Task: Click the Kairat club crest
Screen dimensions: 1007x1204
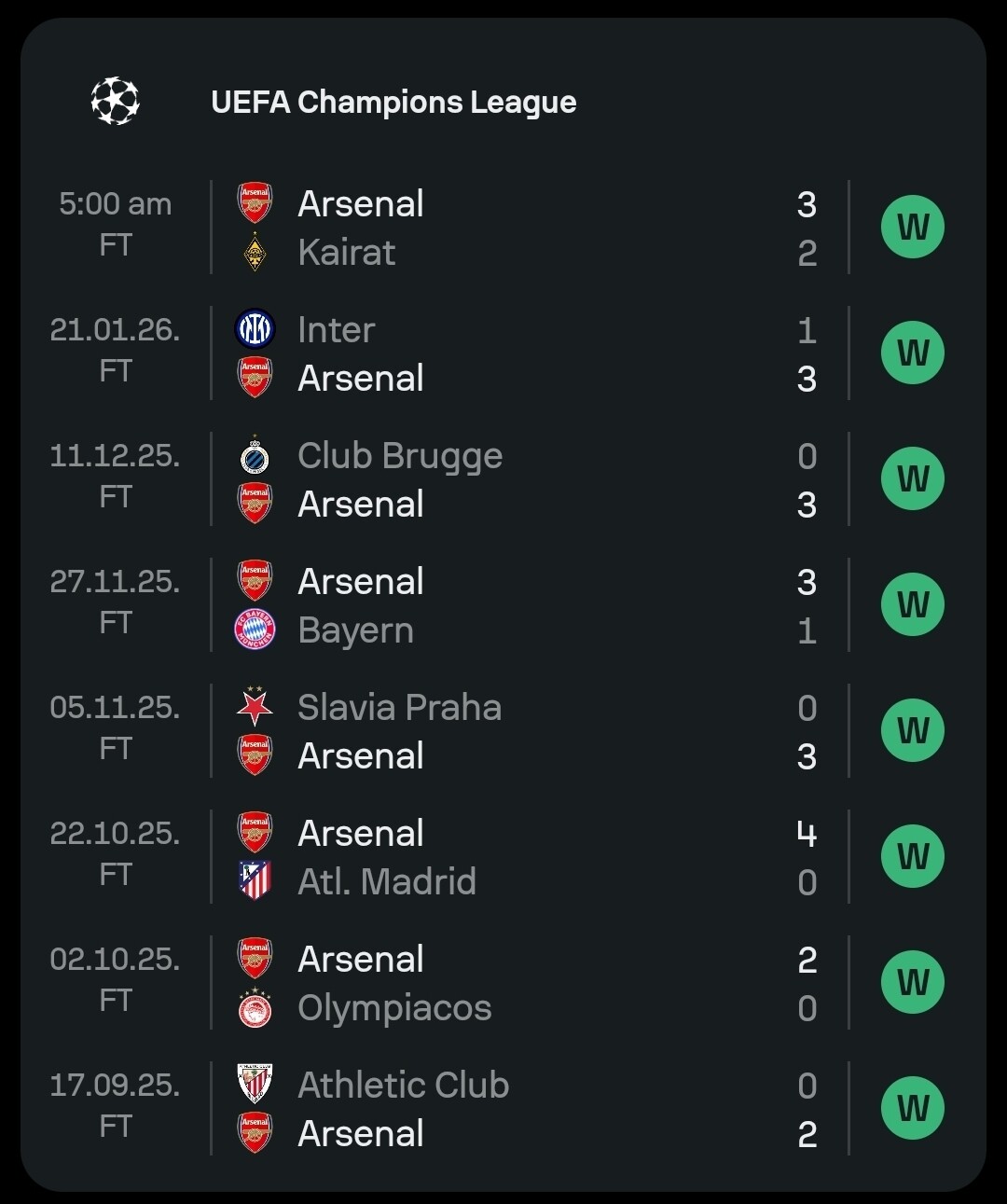Action: (x=255, y=252)
